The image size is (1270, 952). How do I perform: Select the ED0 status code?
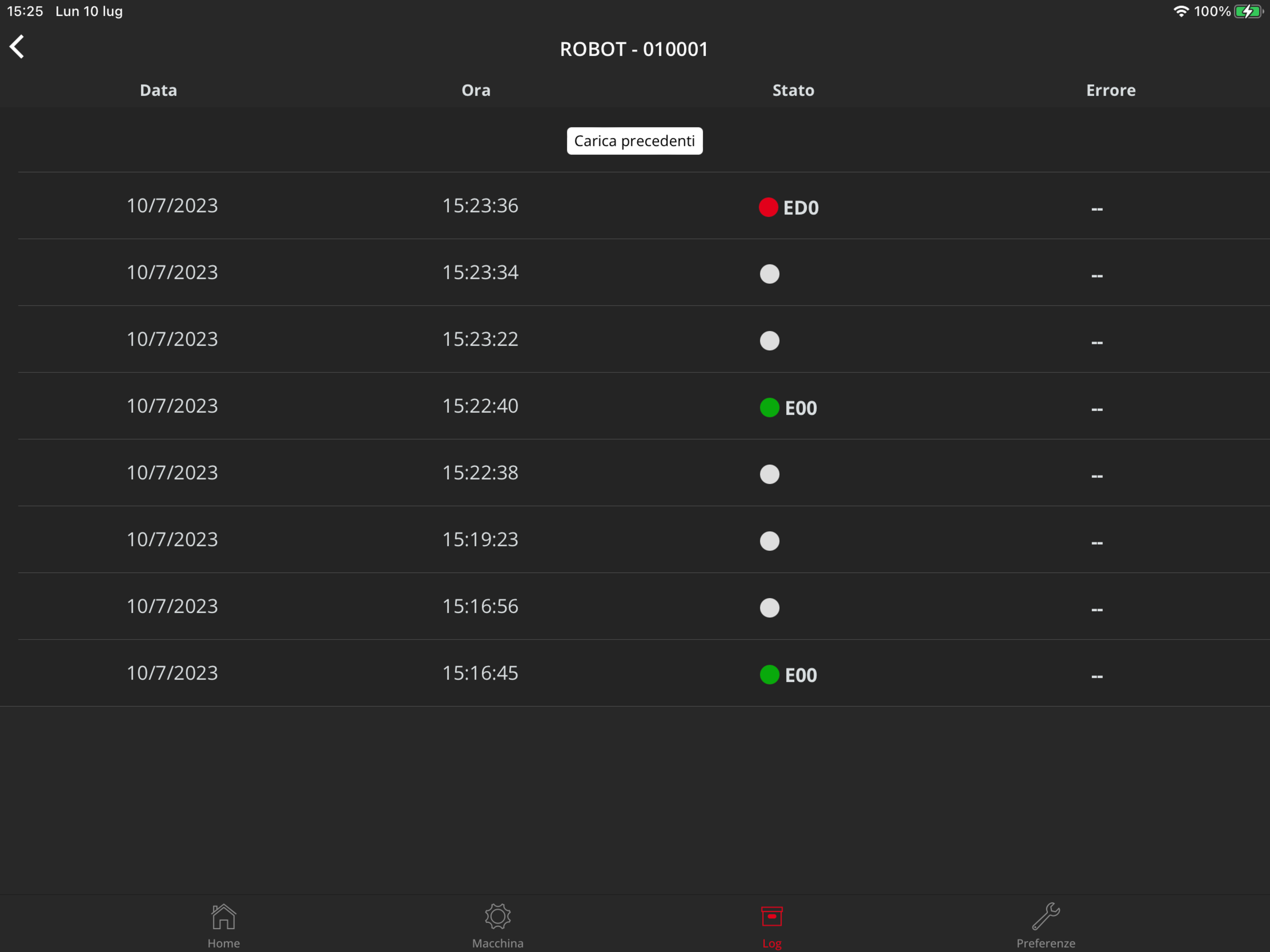click(x=801, y=208)
